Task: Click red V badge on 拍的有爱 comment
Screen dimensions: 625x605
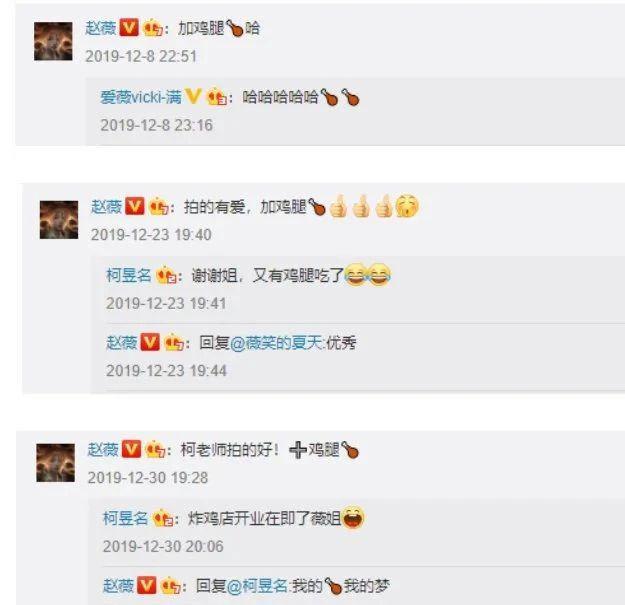Action: 135,206
